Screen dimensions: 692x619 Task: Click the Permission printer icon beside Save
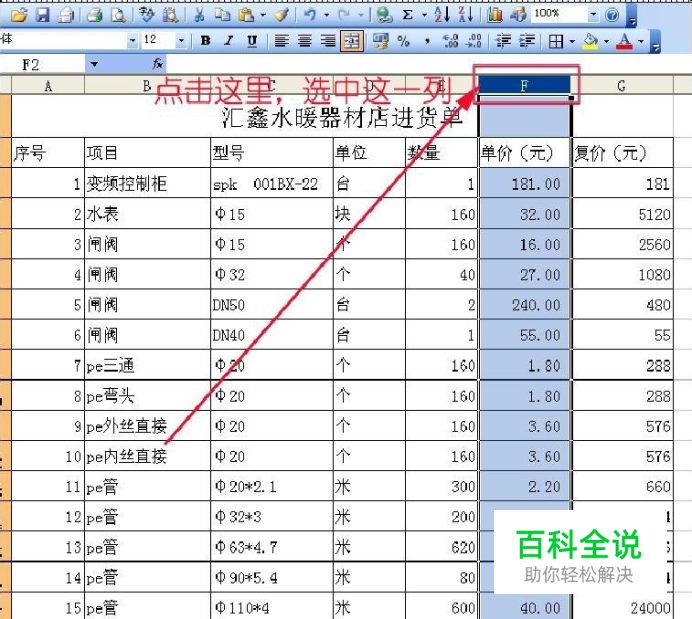[65, 15]
